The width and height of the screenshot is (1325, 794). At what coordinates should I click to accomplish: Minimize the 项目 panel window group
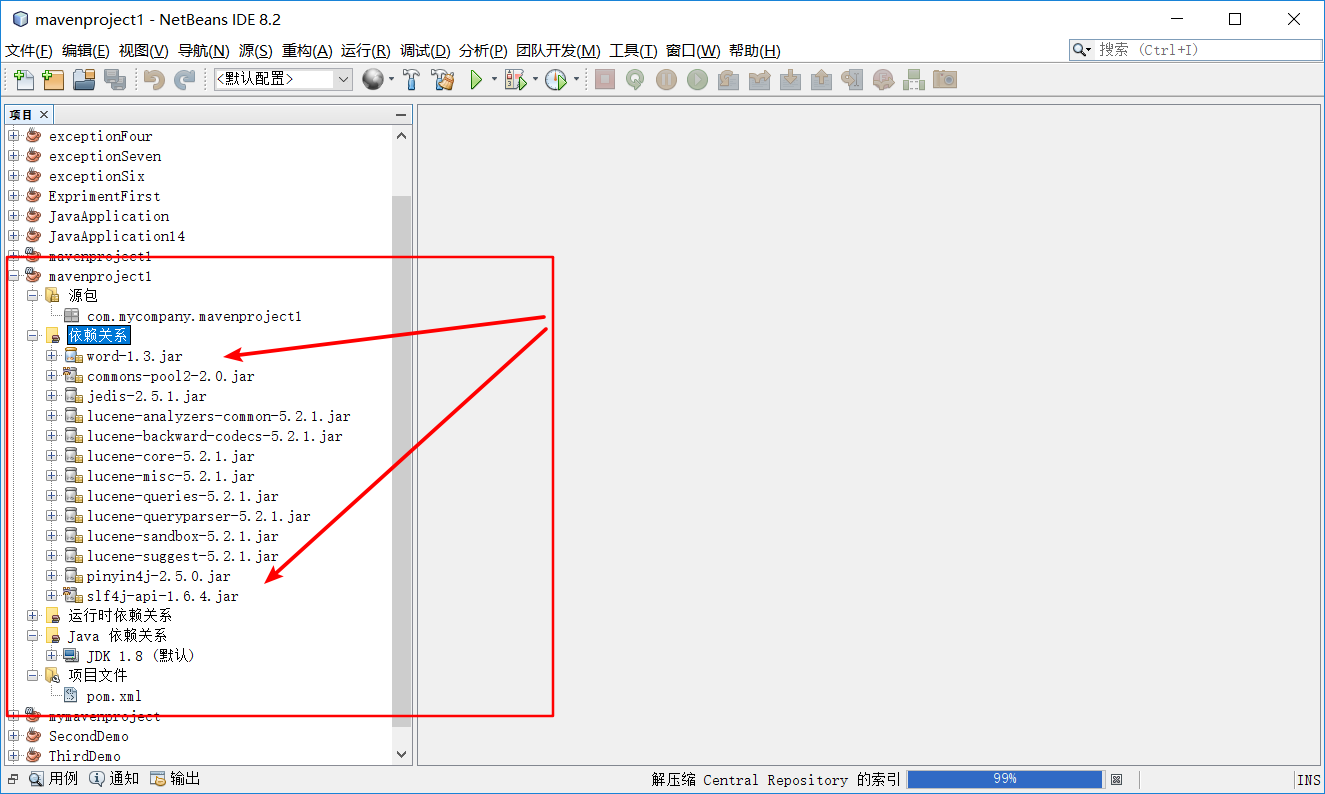tap(402, 115)
